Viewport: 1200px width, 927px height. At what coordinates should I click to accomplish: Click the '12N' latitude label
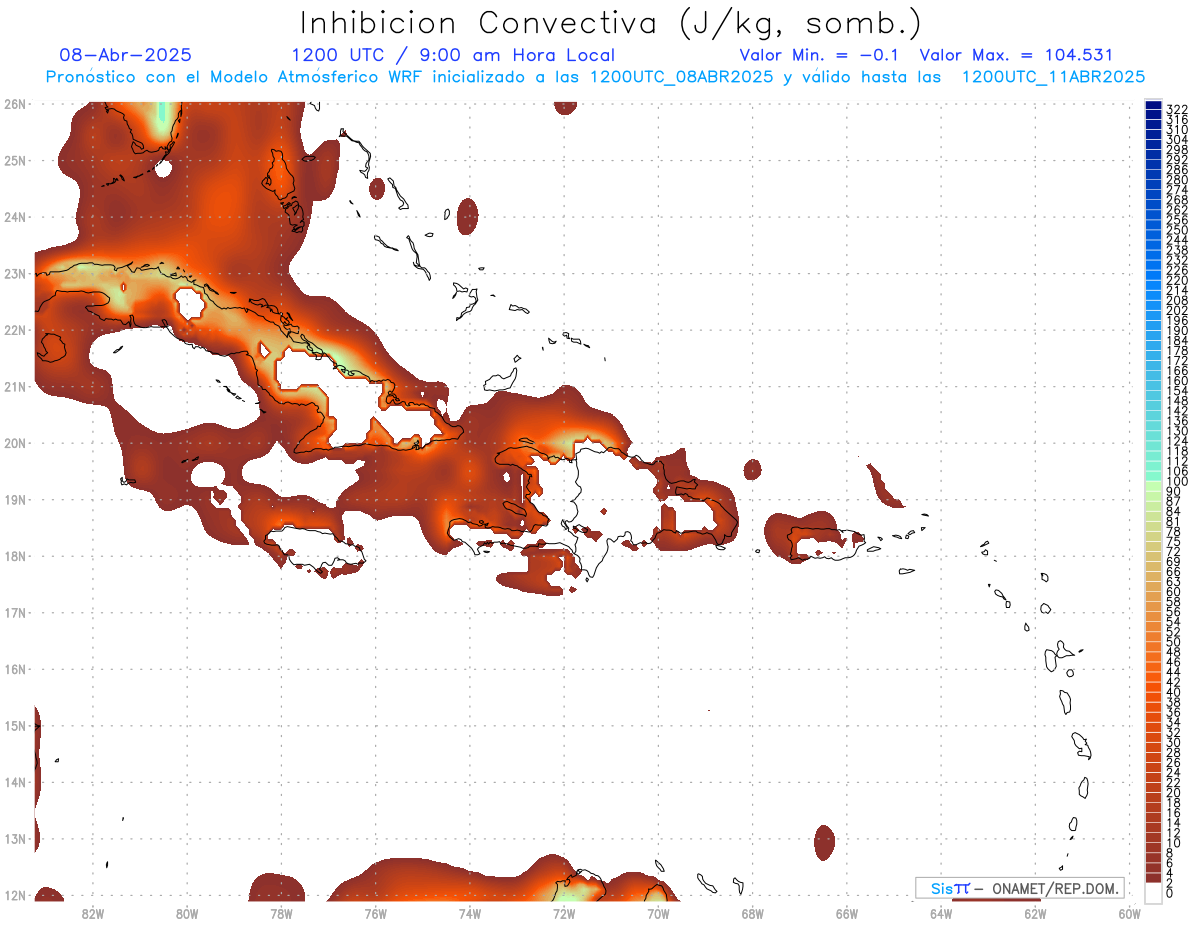click(x=15, y=895)
